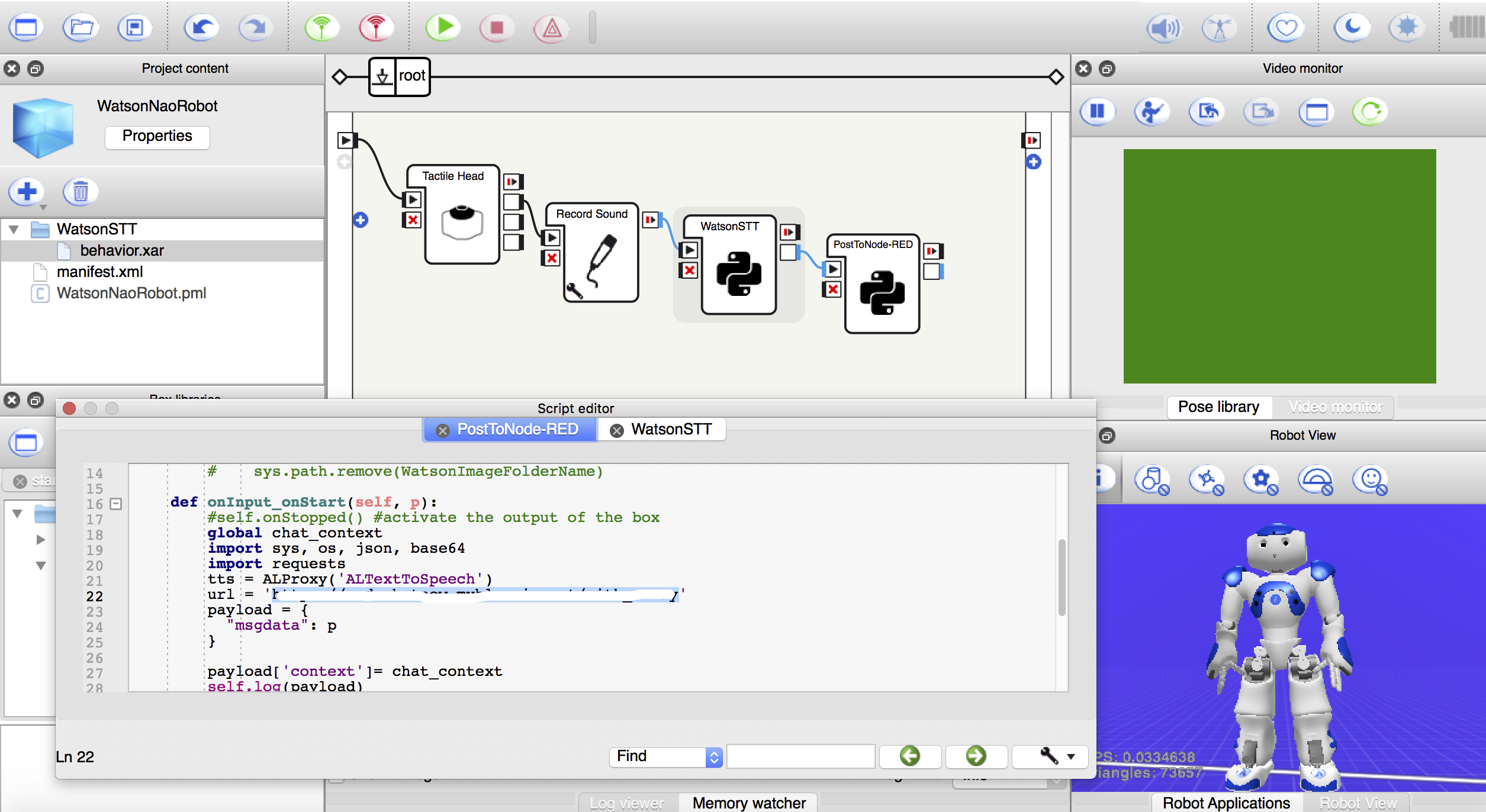
Task: Click the trash delete icon in Project content
Action: point(80,192)
